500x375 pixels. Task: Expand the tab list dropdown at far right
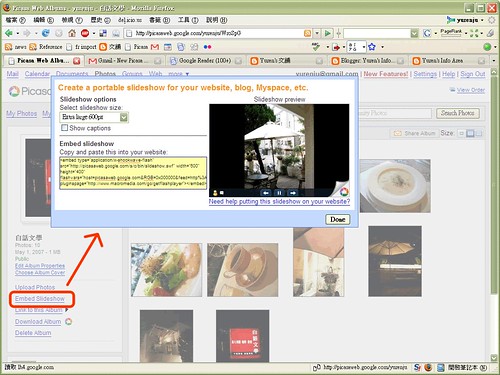coord(494,61)
